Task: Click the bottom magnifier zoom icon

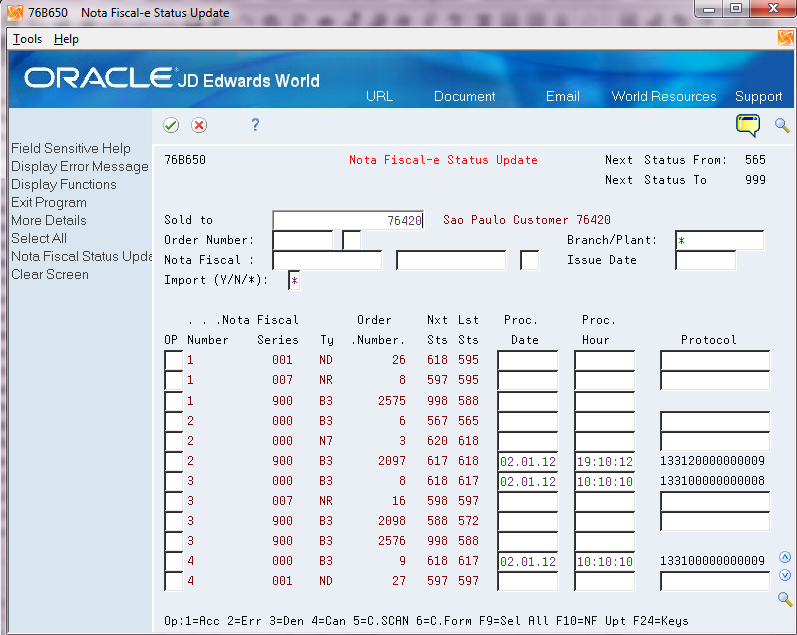Action: pyautogui.click(x=785, y=599)
